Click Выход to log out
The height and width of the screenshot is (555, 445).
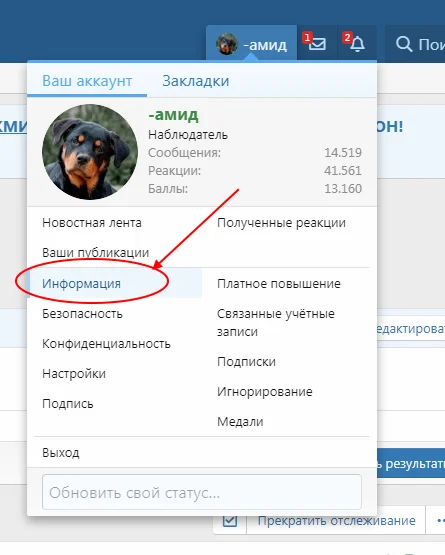click(61, 453)
